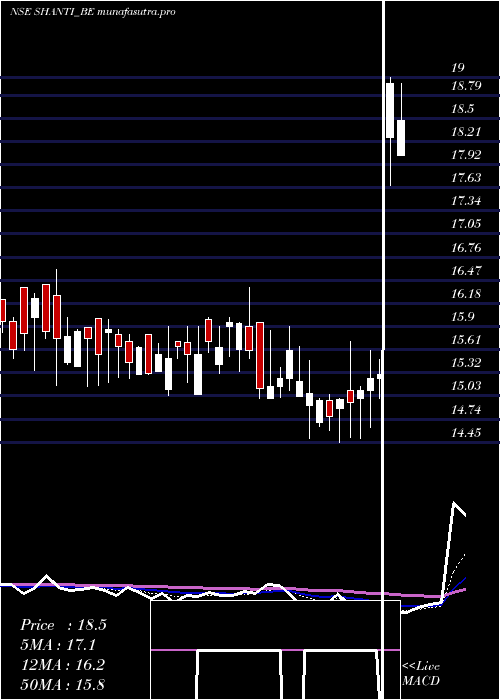Image resolution: width=500 pixels, height=700 pixels.
Task: Click the 'Price : 18.5' readout
Action: (63, 625)
